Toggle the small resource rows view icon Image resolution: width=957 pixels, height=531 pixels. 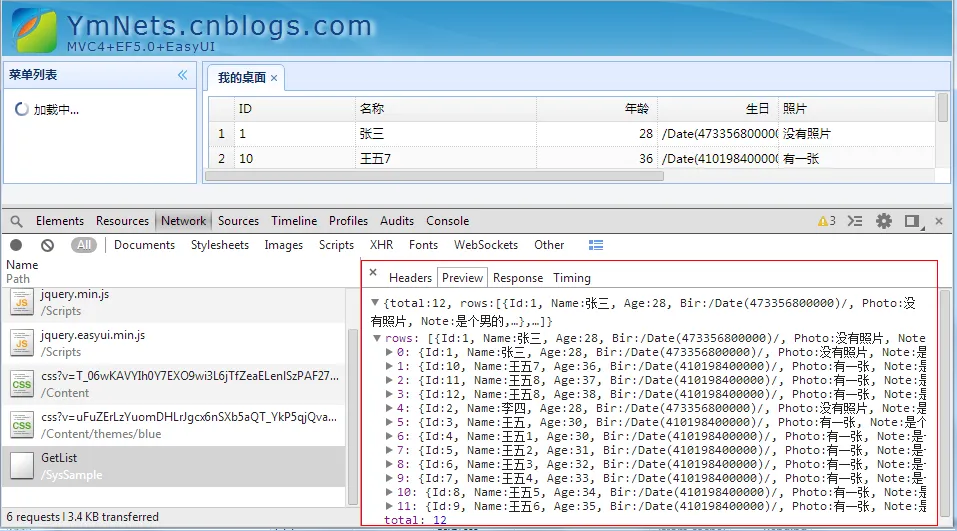pyautogui.click(x=596, y=245)
